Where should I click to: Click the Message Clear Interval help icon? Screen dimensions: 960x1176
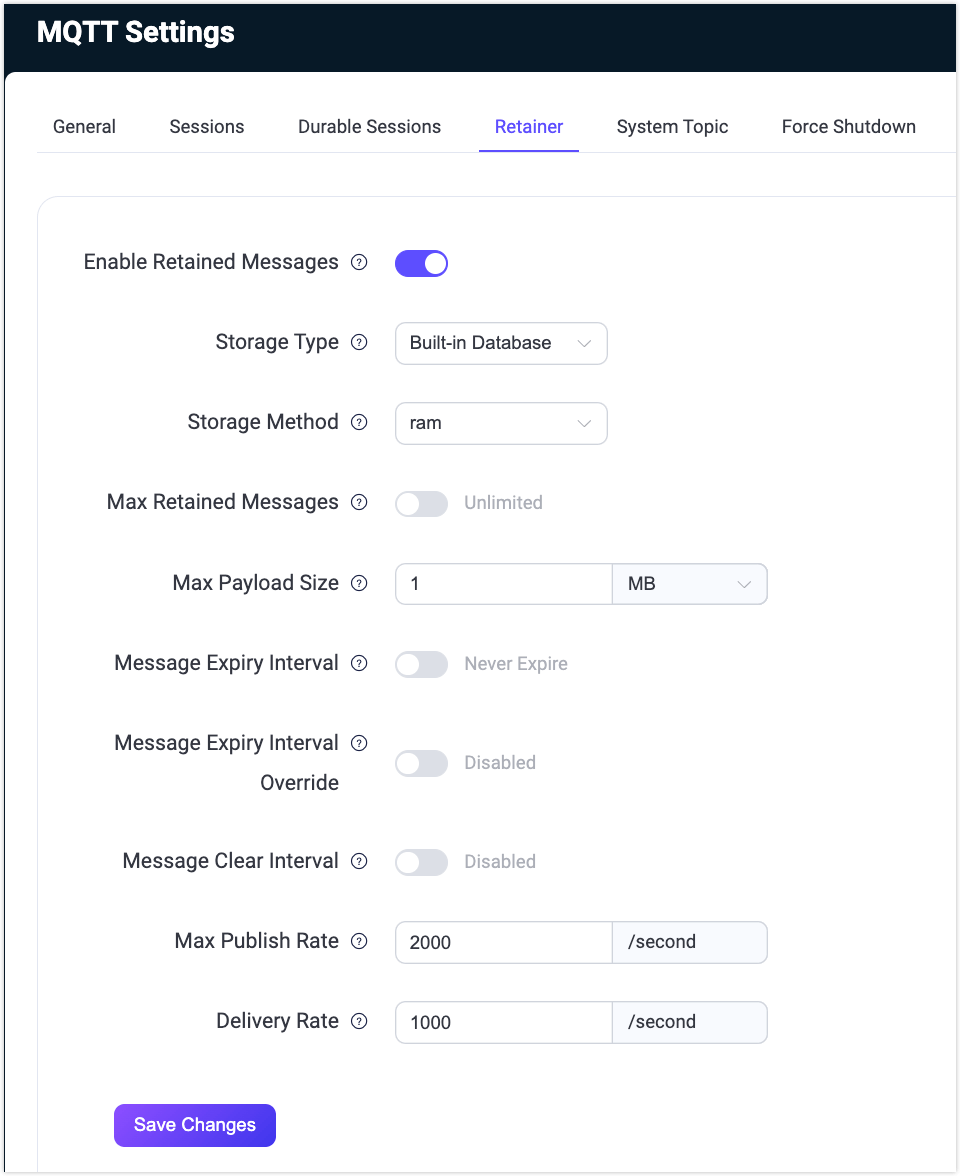pyautogui.click(x=359, y=862)
